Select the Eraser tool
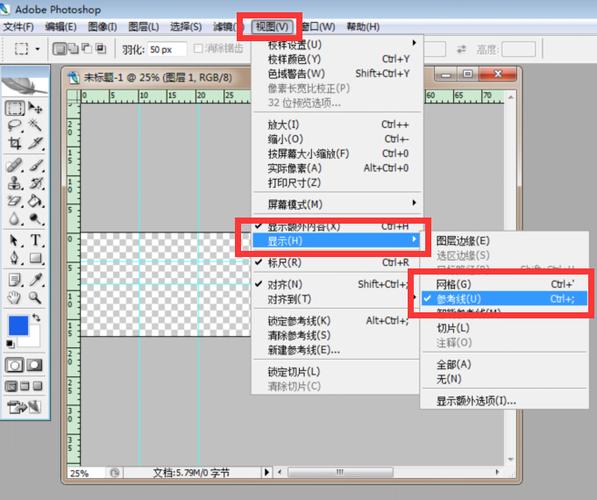This screenshot has width=597, height=500. [x=15, y=201]
